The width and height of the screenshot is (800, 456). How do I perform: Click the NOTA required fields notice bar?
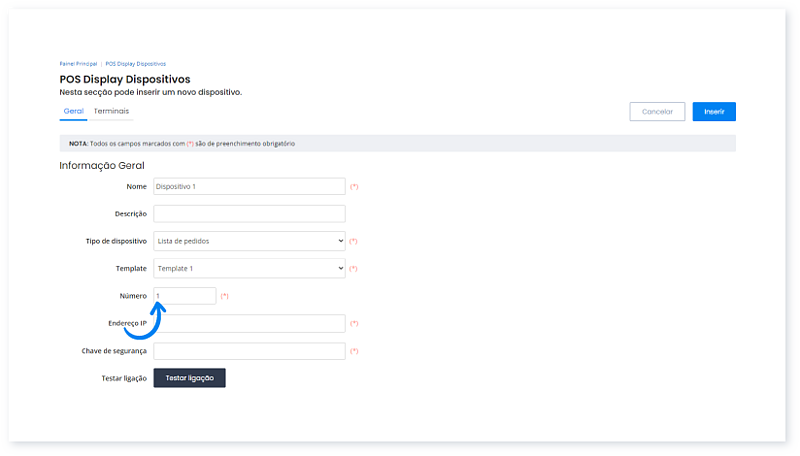click(397, 143)
